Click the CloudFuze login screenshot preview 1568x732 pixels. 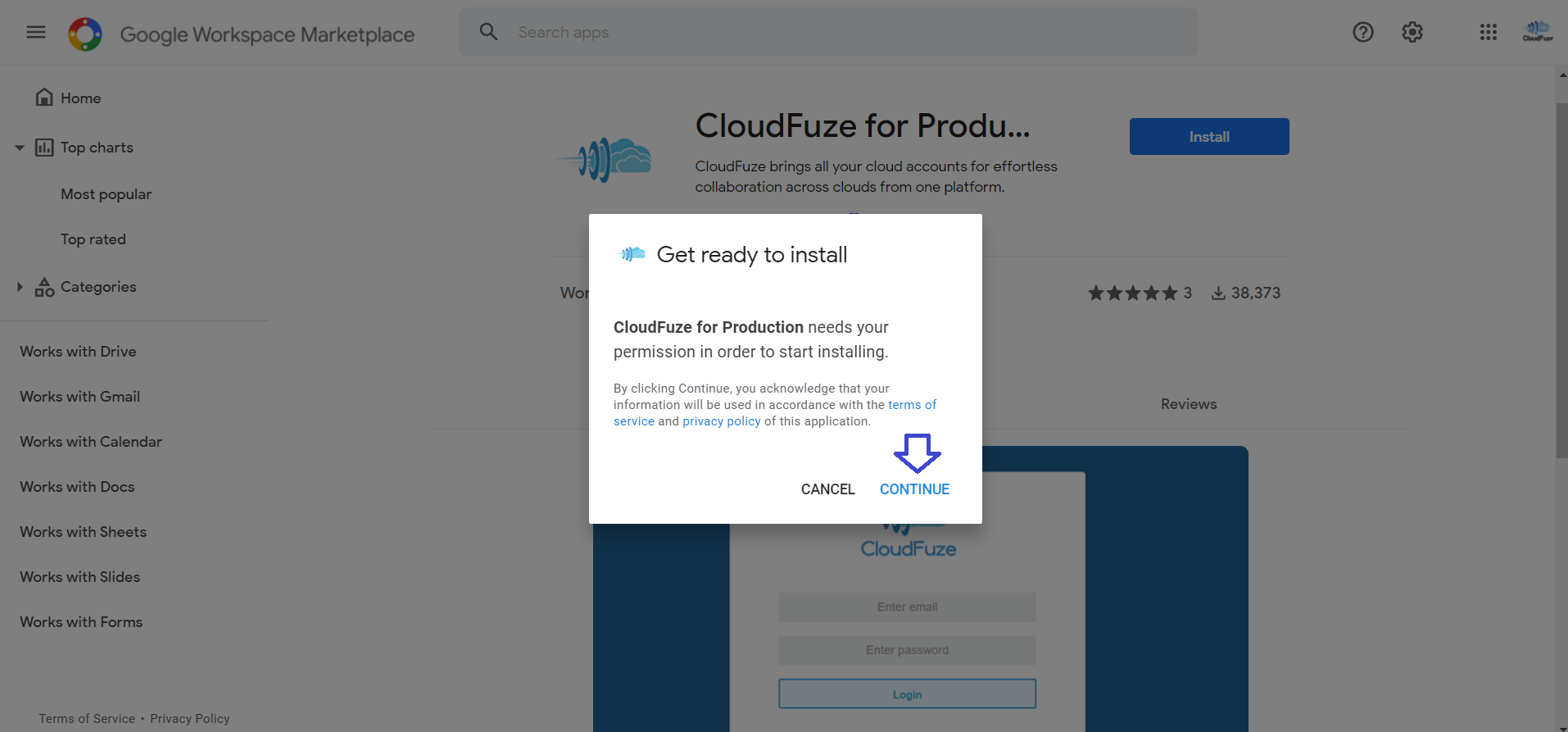(921, 589)
